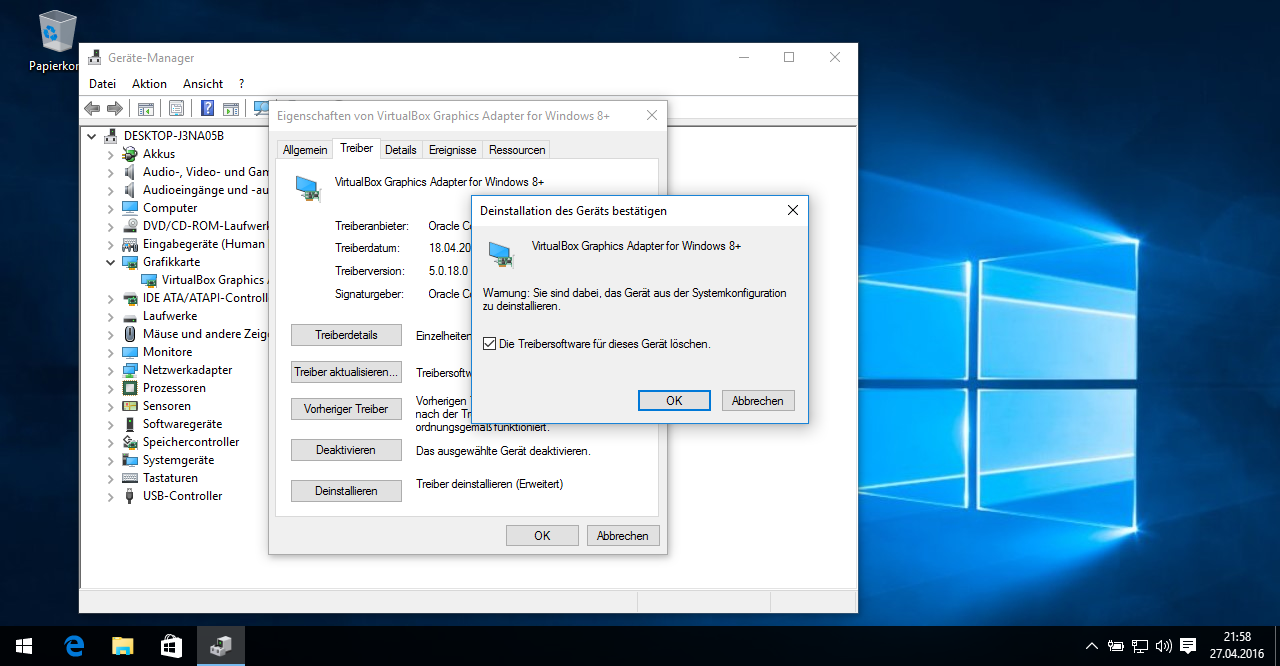The height and width of the screenshot is (666, 1280).
Task: Switch to the Ereignisse tab
Action: [452, 150]
